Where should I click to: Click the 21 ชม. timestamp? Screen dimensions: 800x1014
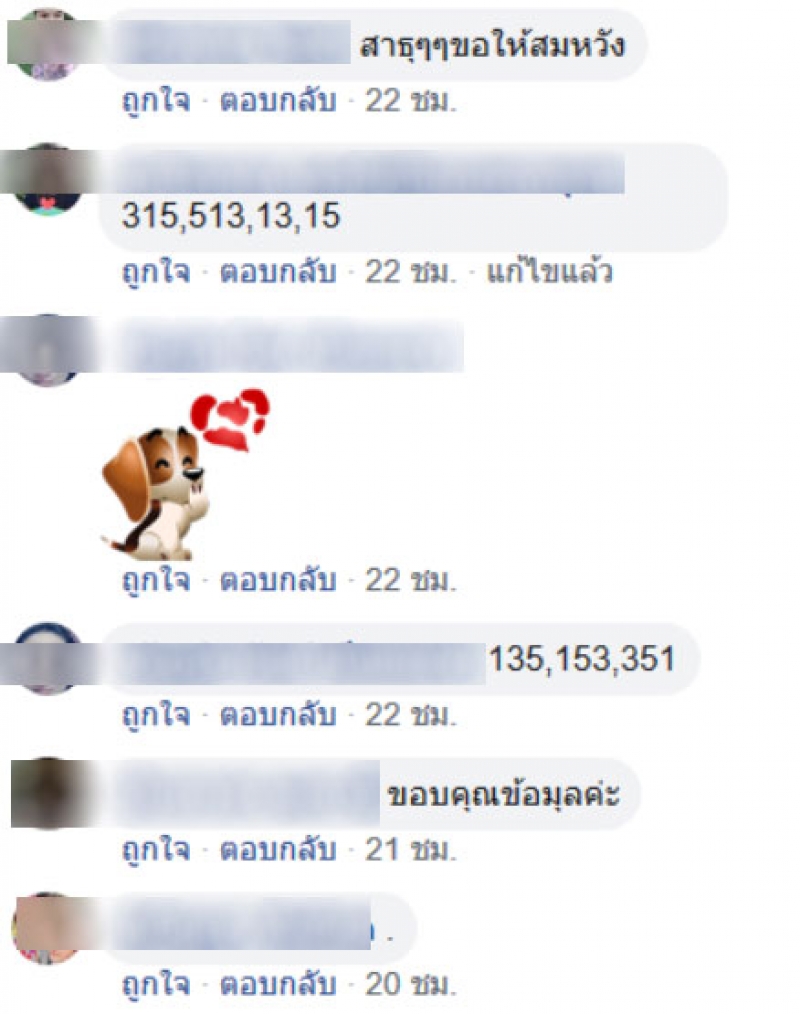click(x=411, y=850)
